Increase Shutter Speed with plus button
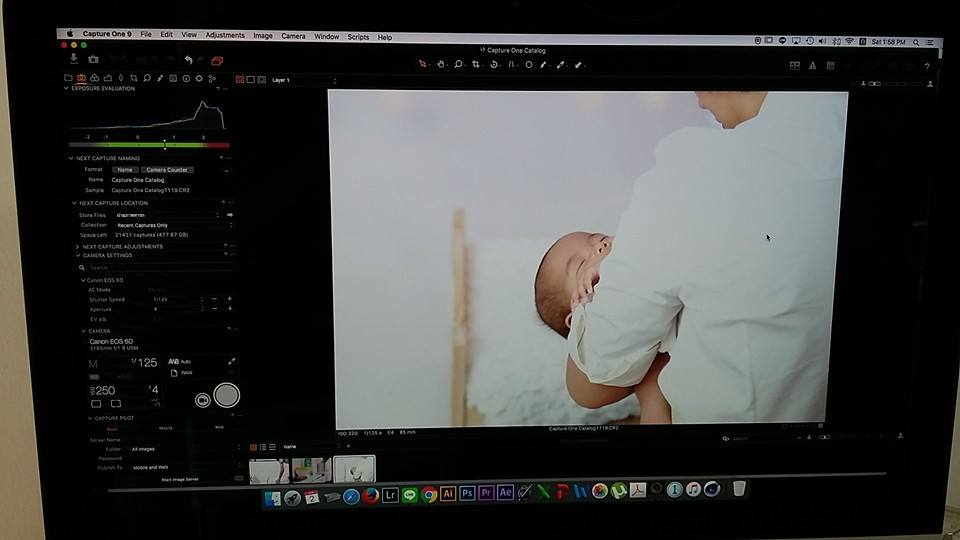The height and width of the screenshot is (540, 960). coord(230,299)
